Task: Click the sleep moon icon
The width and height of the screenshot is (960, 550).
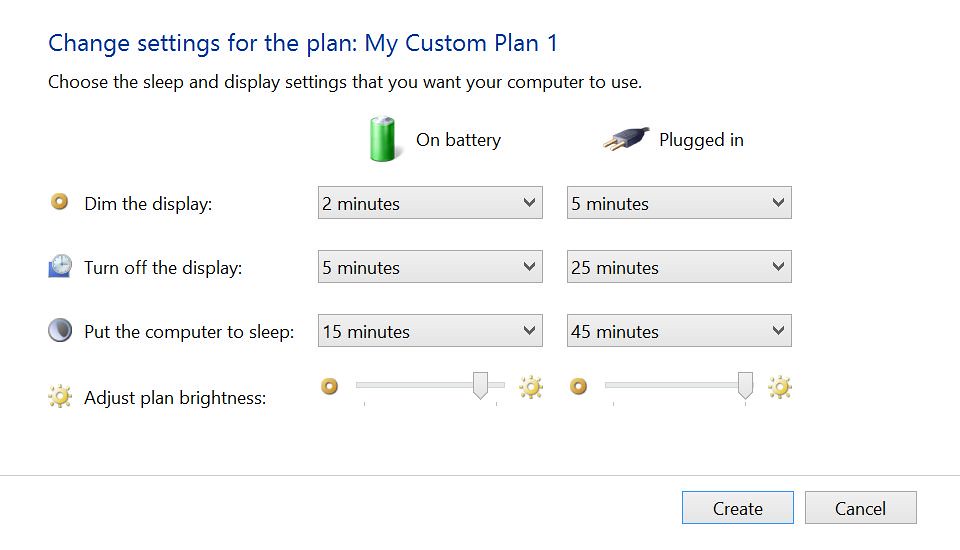Action: pyautogui.click(x=60, y=330)
